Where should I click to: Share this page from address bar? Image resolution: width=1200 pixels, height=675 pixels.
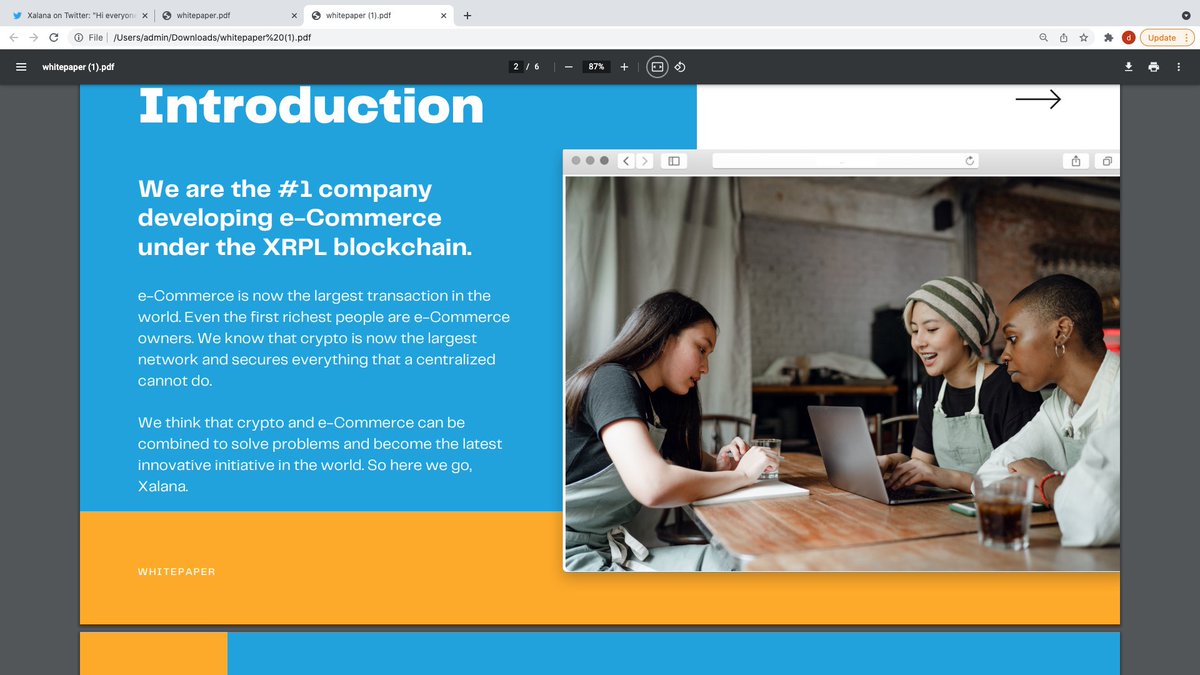[1064, 37]
